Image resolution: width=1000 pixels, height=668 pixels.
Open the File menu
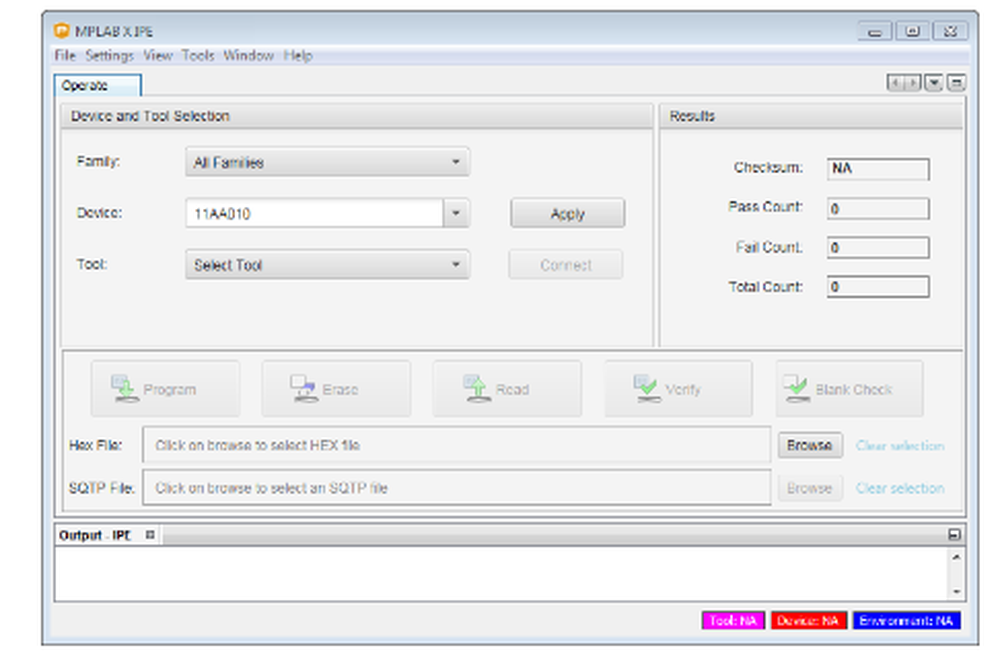point(65,56)
